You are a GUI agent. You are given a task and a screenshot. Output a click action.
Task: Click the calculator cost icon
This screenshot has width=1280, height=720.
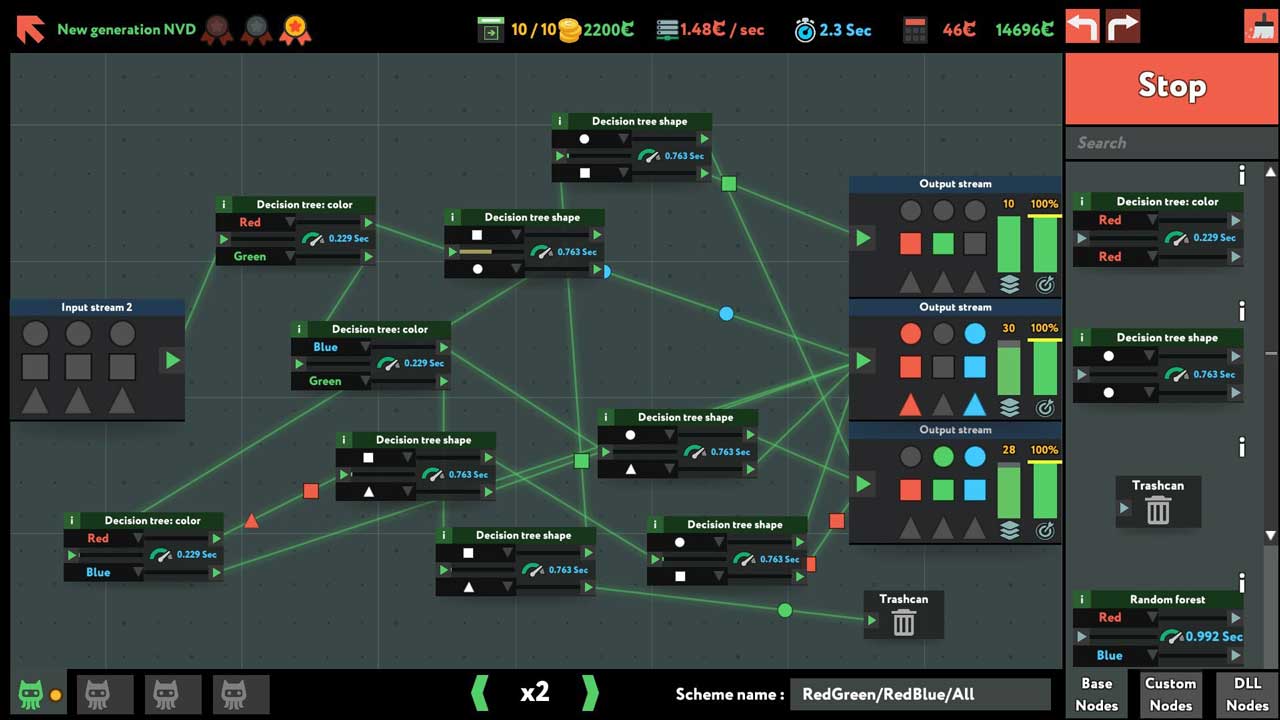pyautogui.click(x=915, y=30)
